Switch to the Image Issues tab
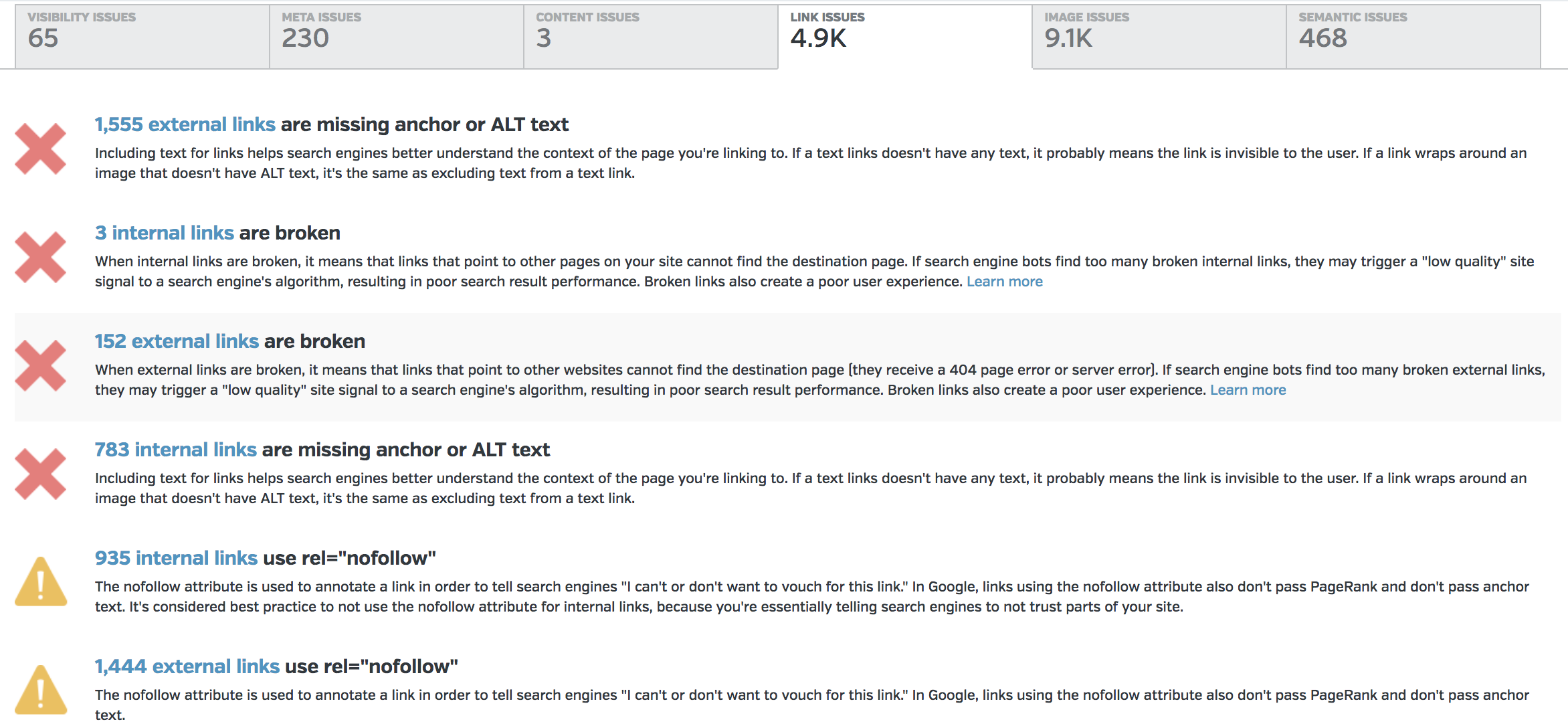 coord(1159,37)
